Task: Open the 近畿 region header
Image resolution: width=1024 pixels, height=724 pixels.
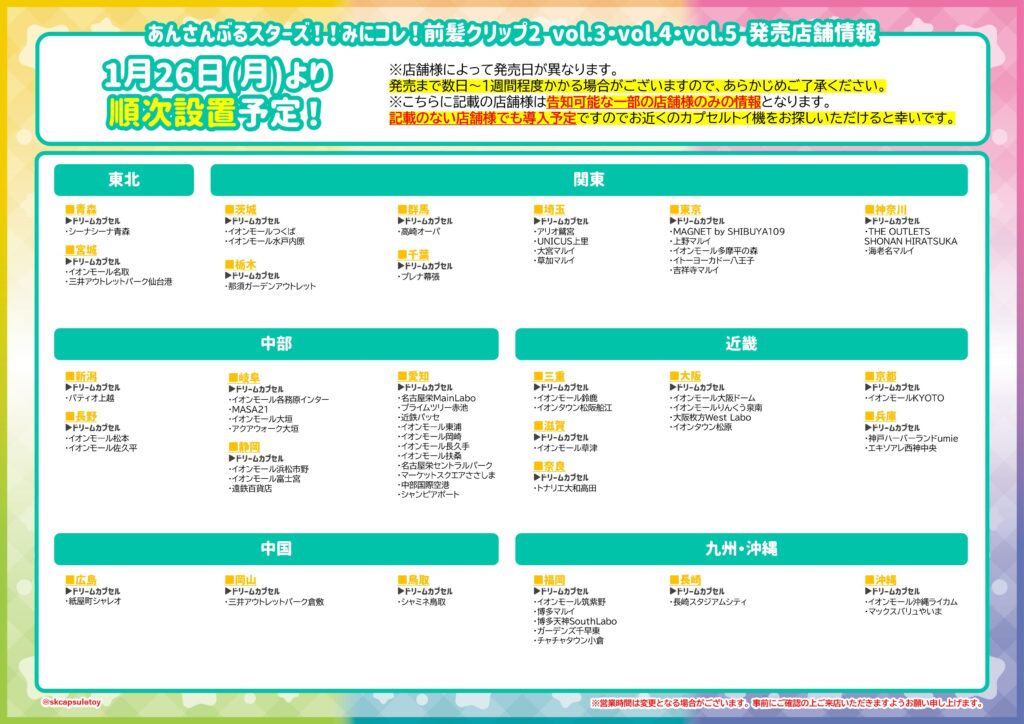Action: [x=741, y=344]
